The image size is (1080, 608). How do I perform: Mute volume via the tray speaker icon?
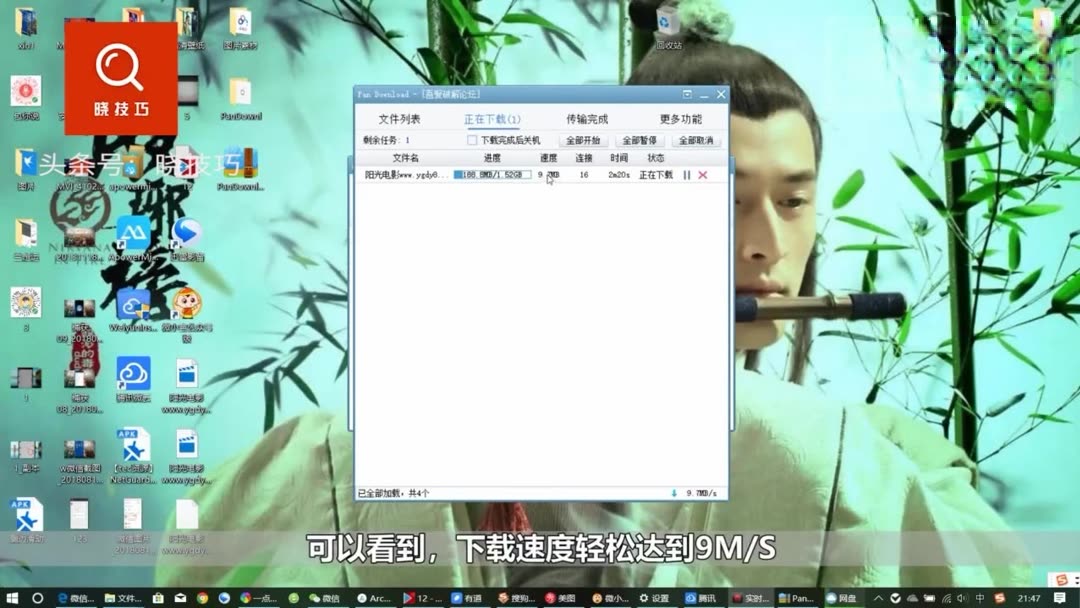[x=961, y=598]
